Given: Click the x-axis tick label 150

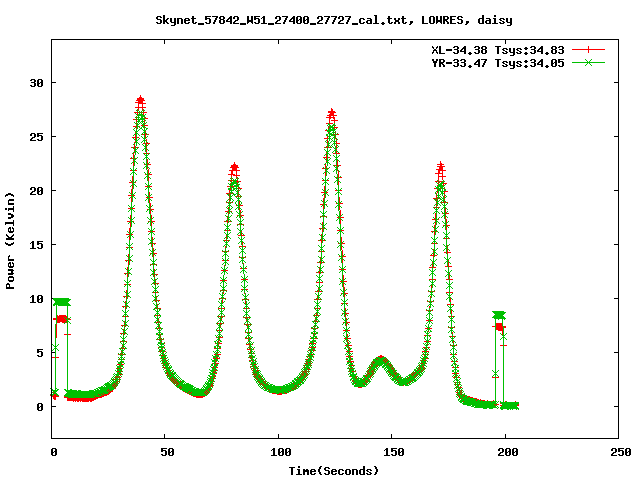Looking at the screenshot, I should click(x=394, y=452).
